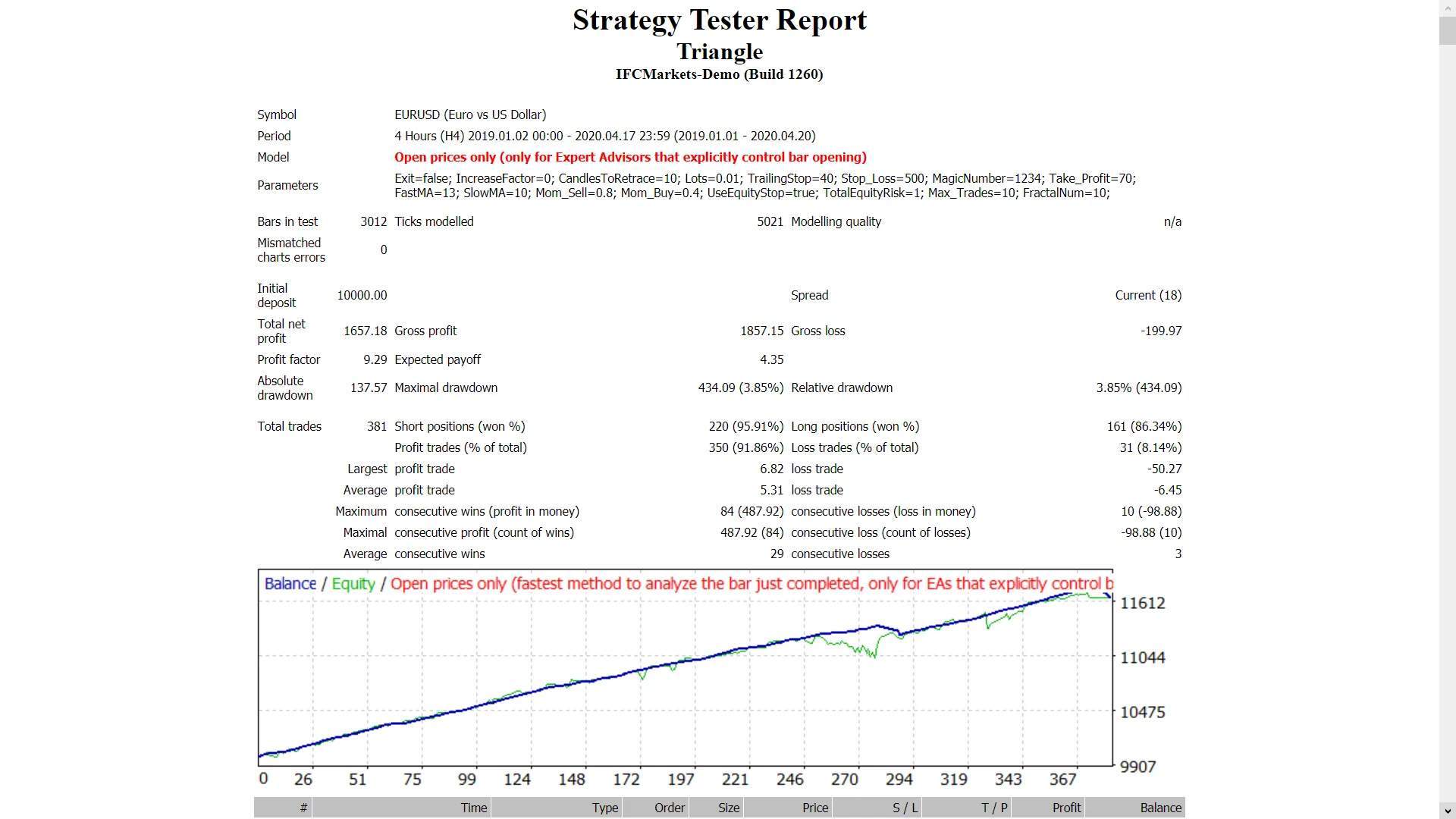Click the Type column header
Viewport: 1456px width, 819px height.
[x=605, y=808]
